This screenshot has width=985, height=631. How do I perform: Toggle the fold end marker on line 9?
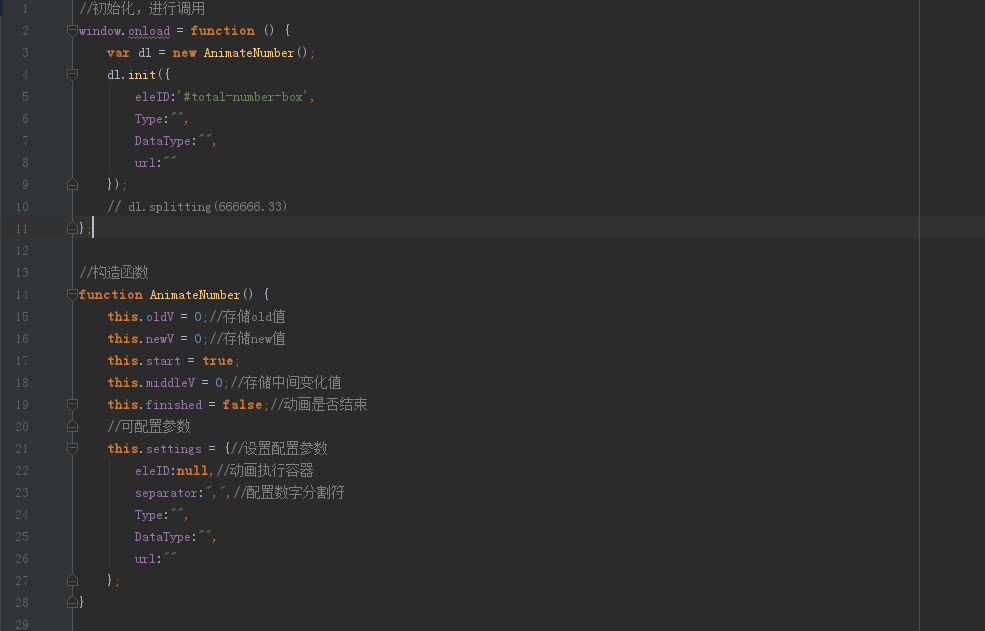click(x=72, y=184)
